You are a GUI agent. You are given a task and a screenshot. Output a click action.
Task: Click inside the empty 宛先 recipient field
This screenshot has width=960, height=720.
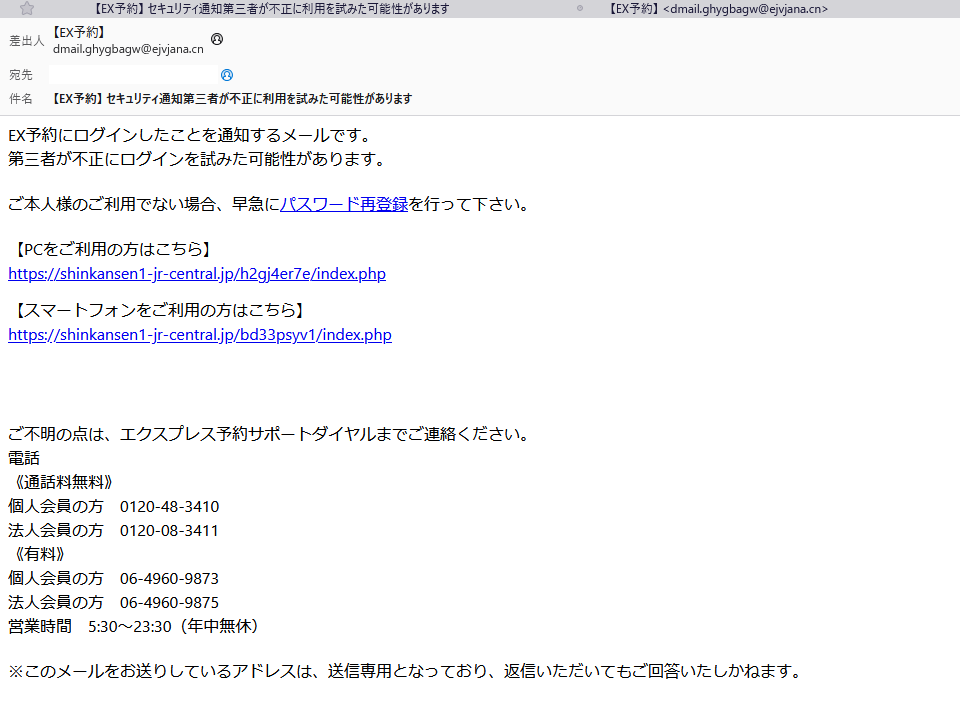coord(130,74)
